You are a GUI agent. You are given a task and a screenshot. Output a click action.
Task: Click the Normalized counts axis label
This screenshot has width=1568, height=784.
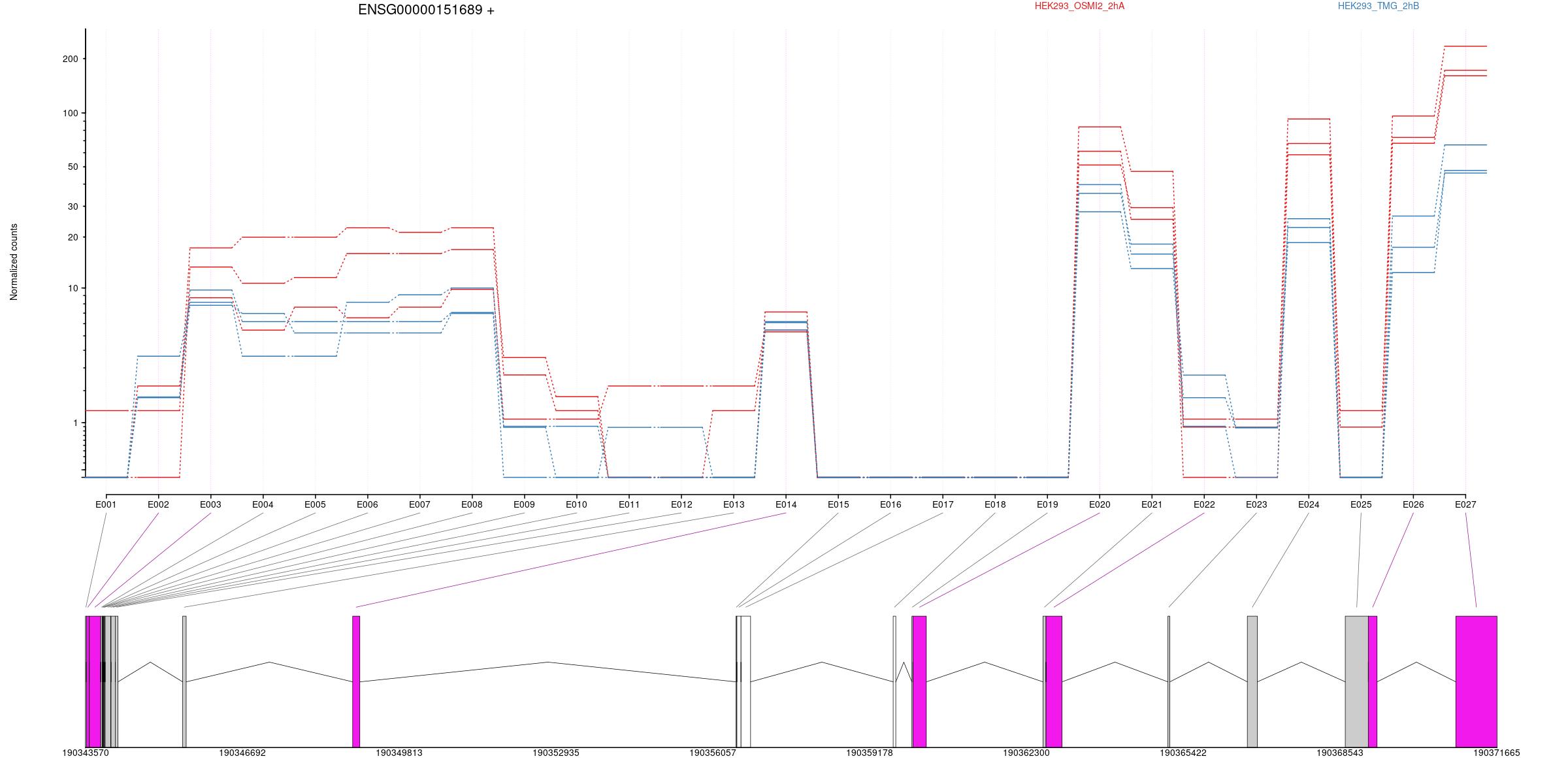pos(14,262)
